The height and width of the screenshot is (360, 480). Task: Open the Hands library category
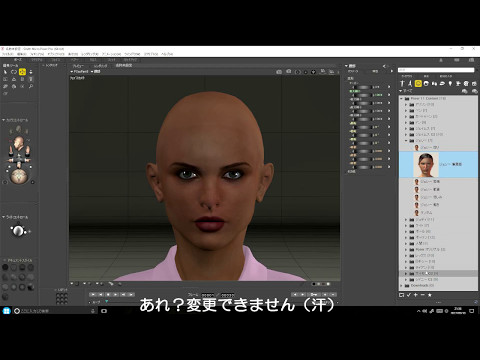434,83
